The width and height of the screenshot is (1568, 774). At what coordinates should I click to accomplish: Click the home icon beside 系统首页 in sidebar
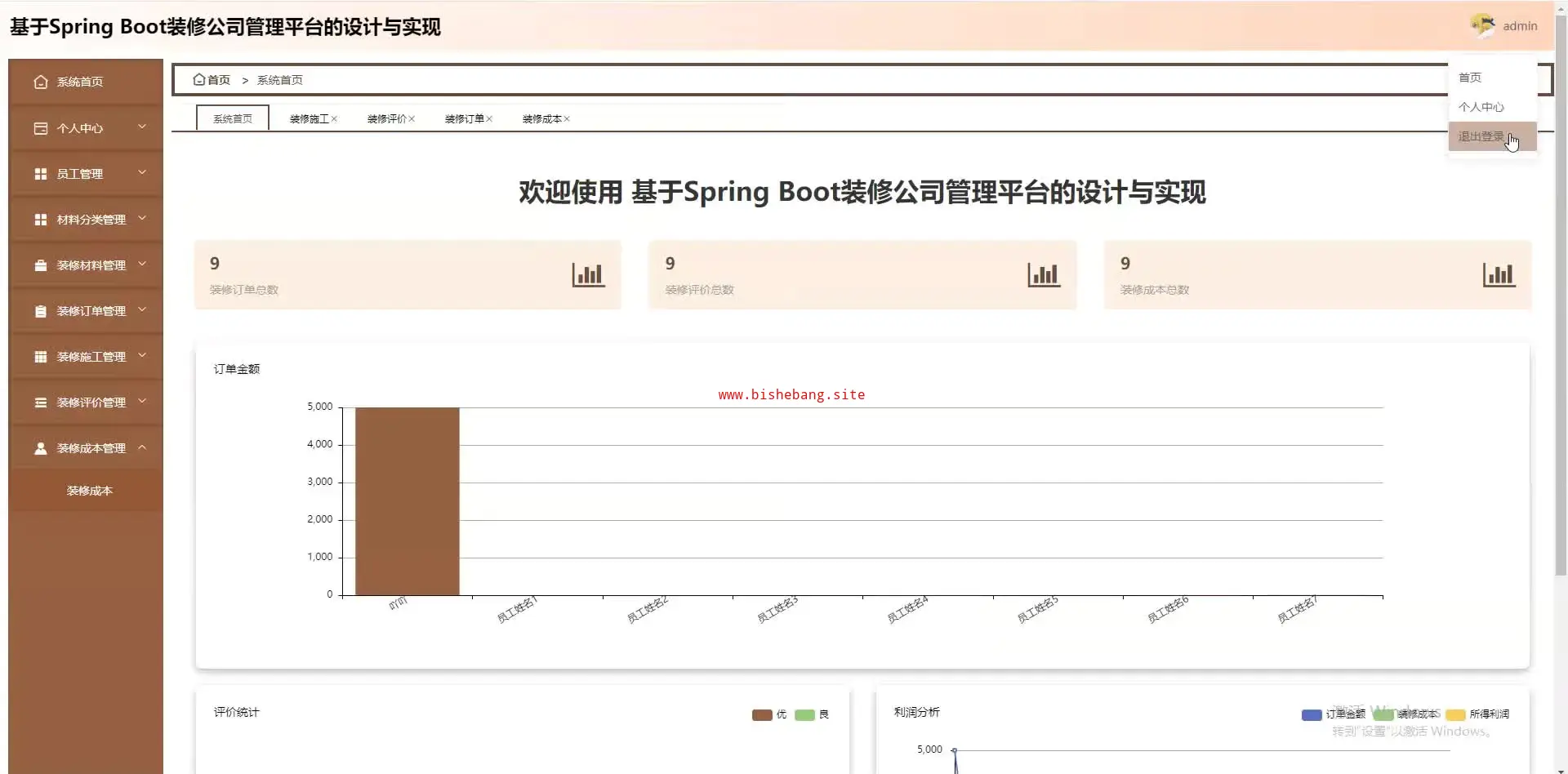pyautogui.click(x=40, y=82)
